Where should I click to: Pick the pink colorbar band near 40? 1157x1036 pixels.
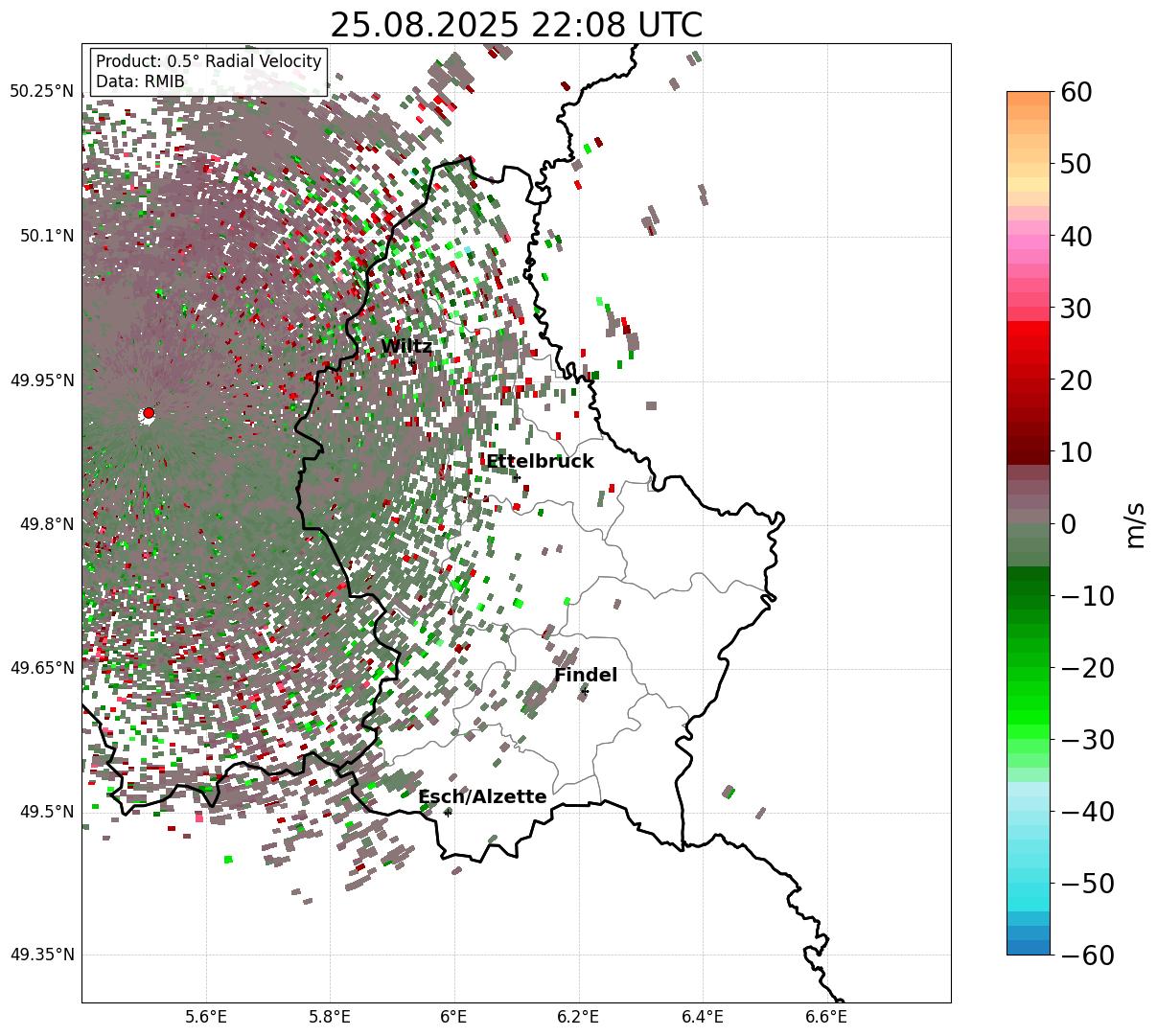tap(1029, 242)
